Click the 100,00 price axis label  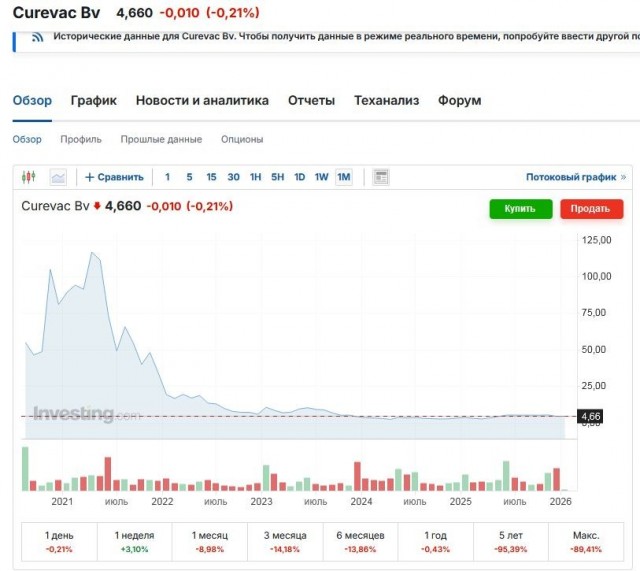[596, 276]
